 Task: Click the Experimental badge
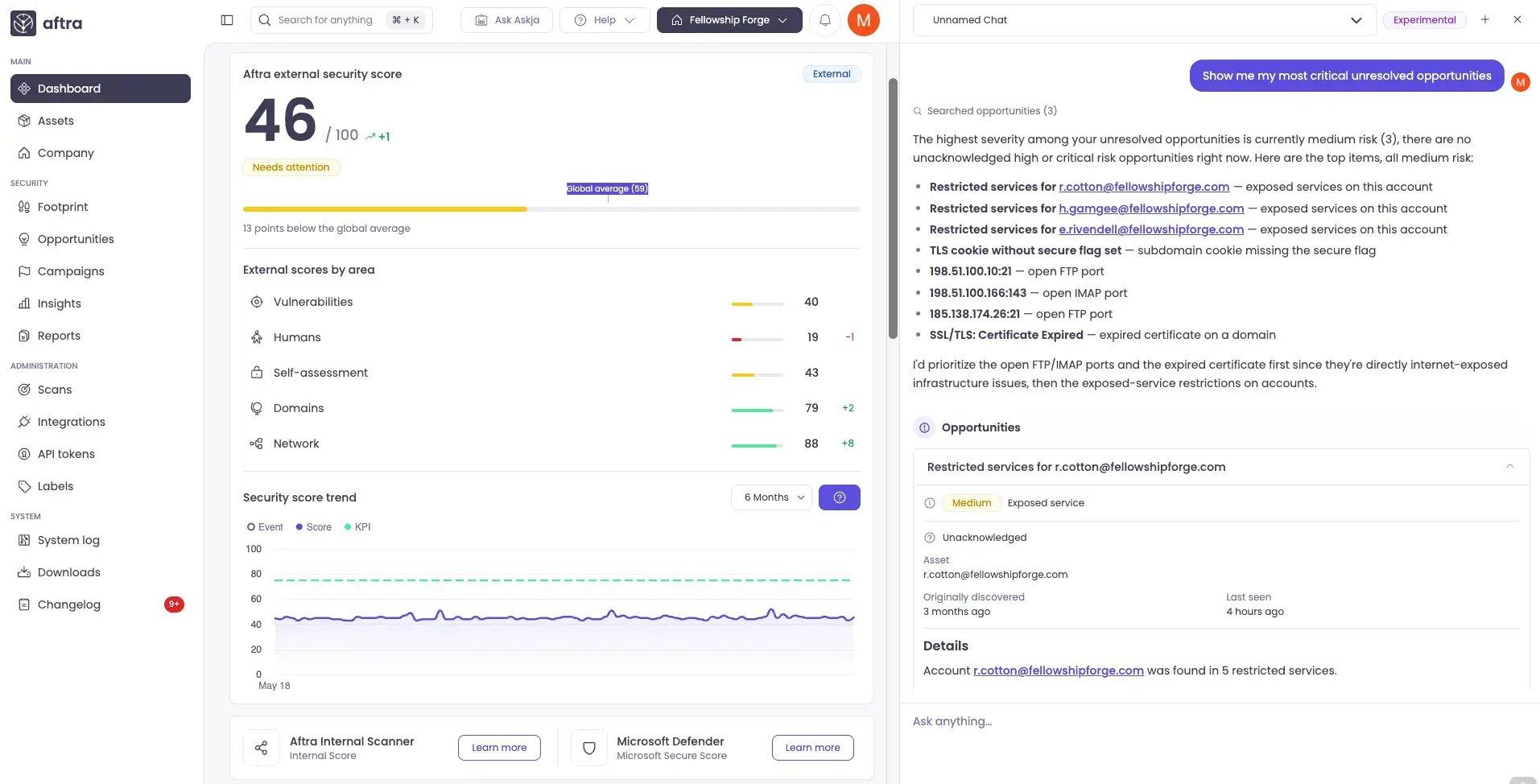click(1424, 20)
